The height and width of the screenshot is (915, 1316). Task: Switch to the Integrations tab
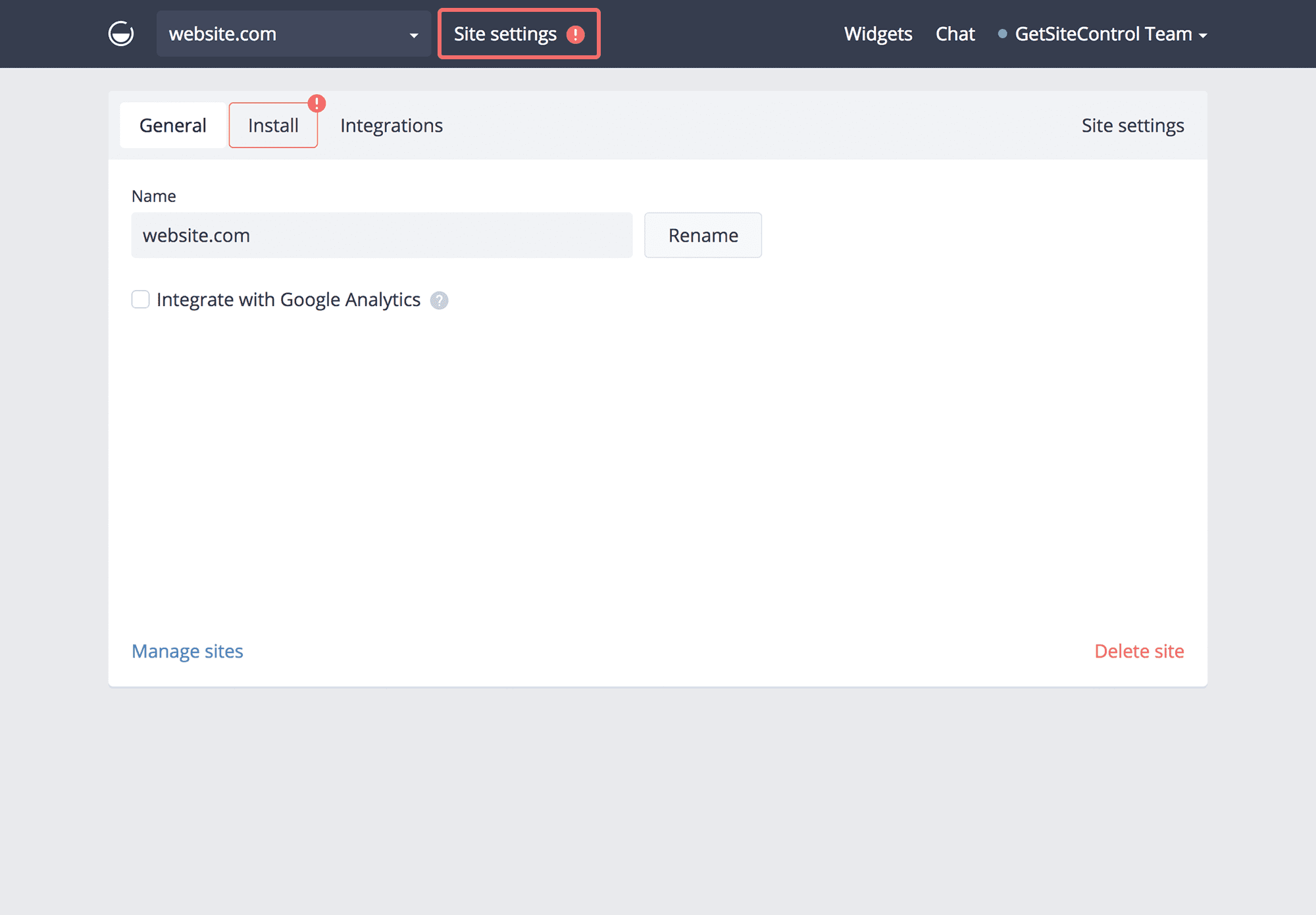pos(391,125)
